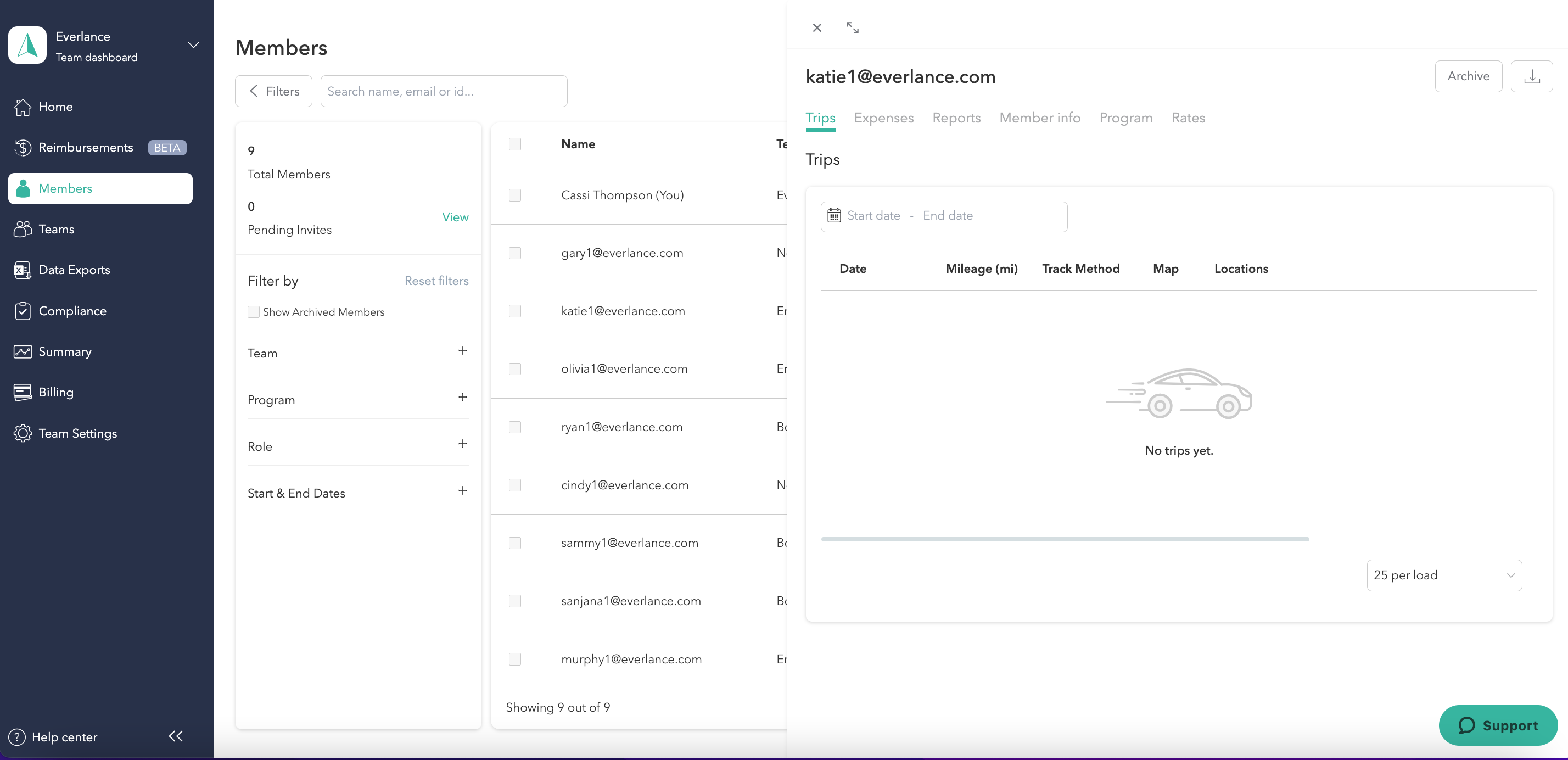The image size is (1568, 760).
Task: Click Reset filters link
Action: pos(436,281)
